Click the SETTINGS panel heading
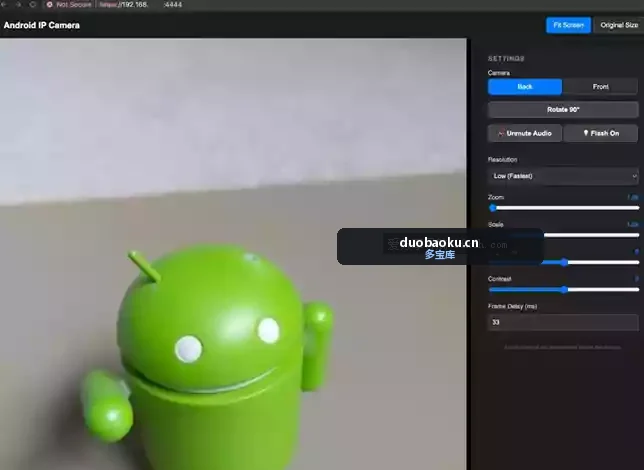This screenshot has width=644, height=470. click(506, 59)
